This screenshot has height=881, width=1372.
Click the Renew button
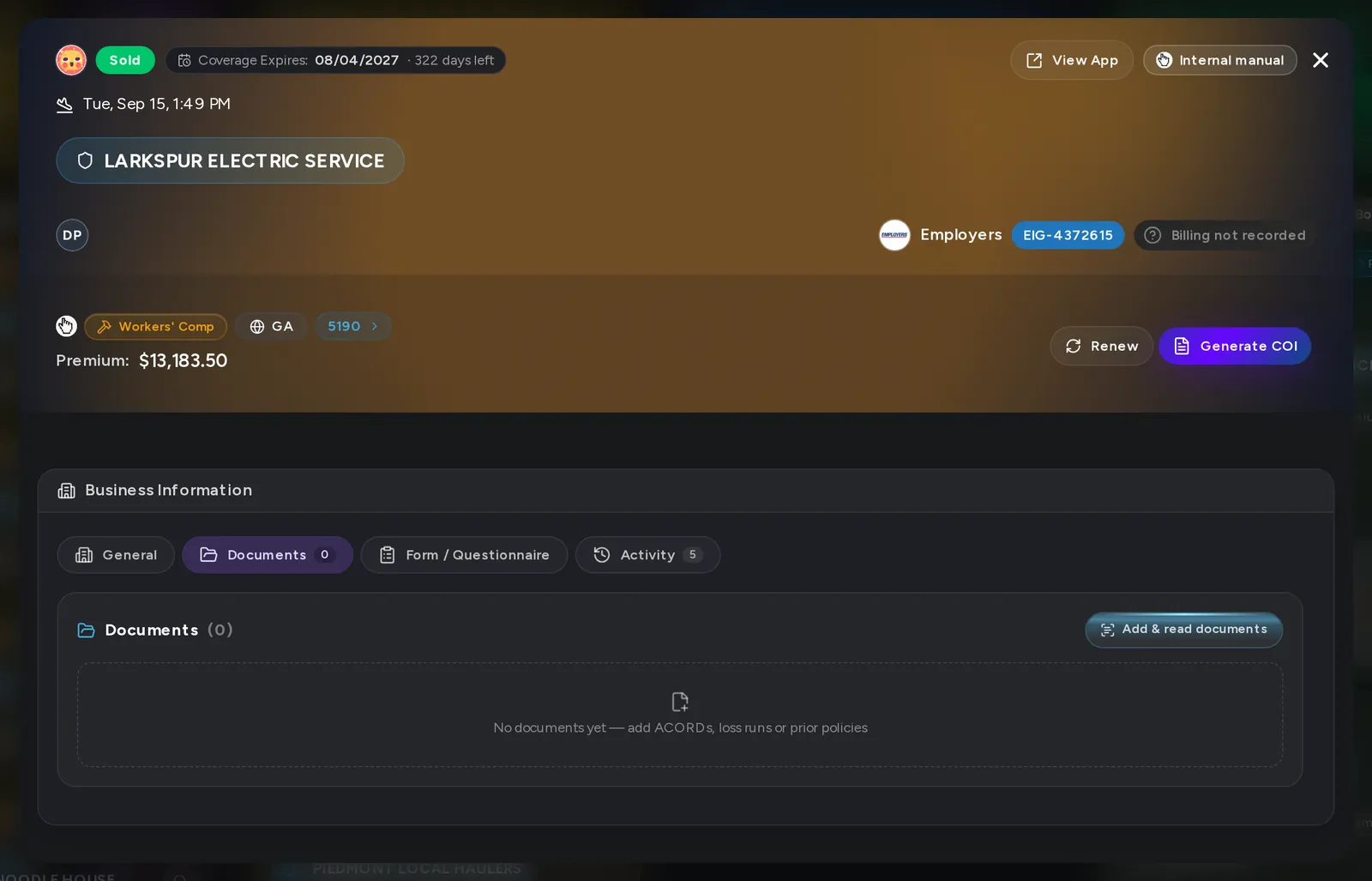pyautogui.click(x=1101, y=346)
